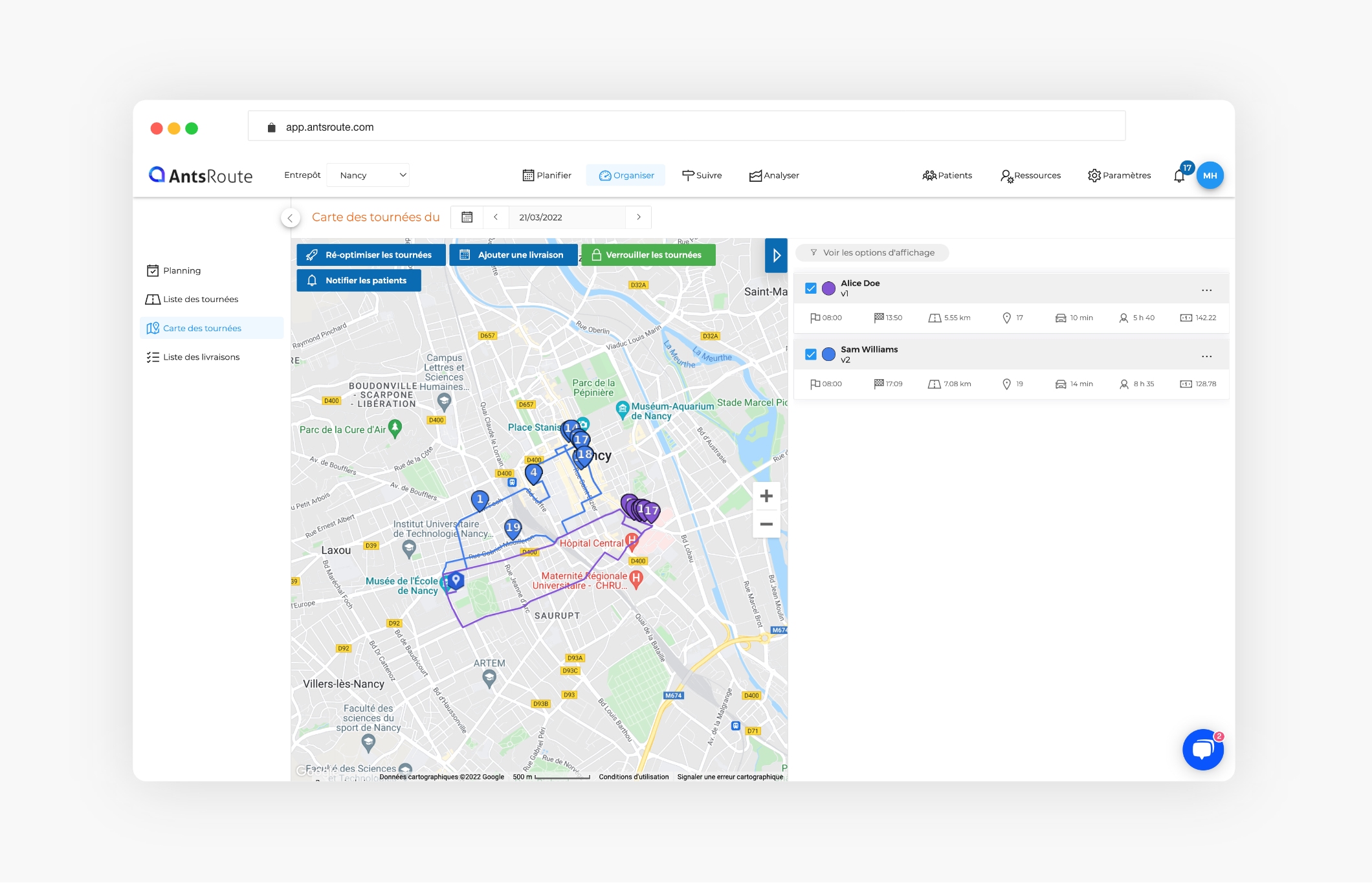Click Notifier les patients button
This screenshot has width=1372, height=883.
(359, 280)
